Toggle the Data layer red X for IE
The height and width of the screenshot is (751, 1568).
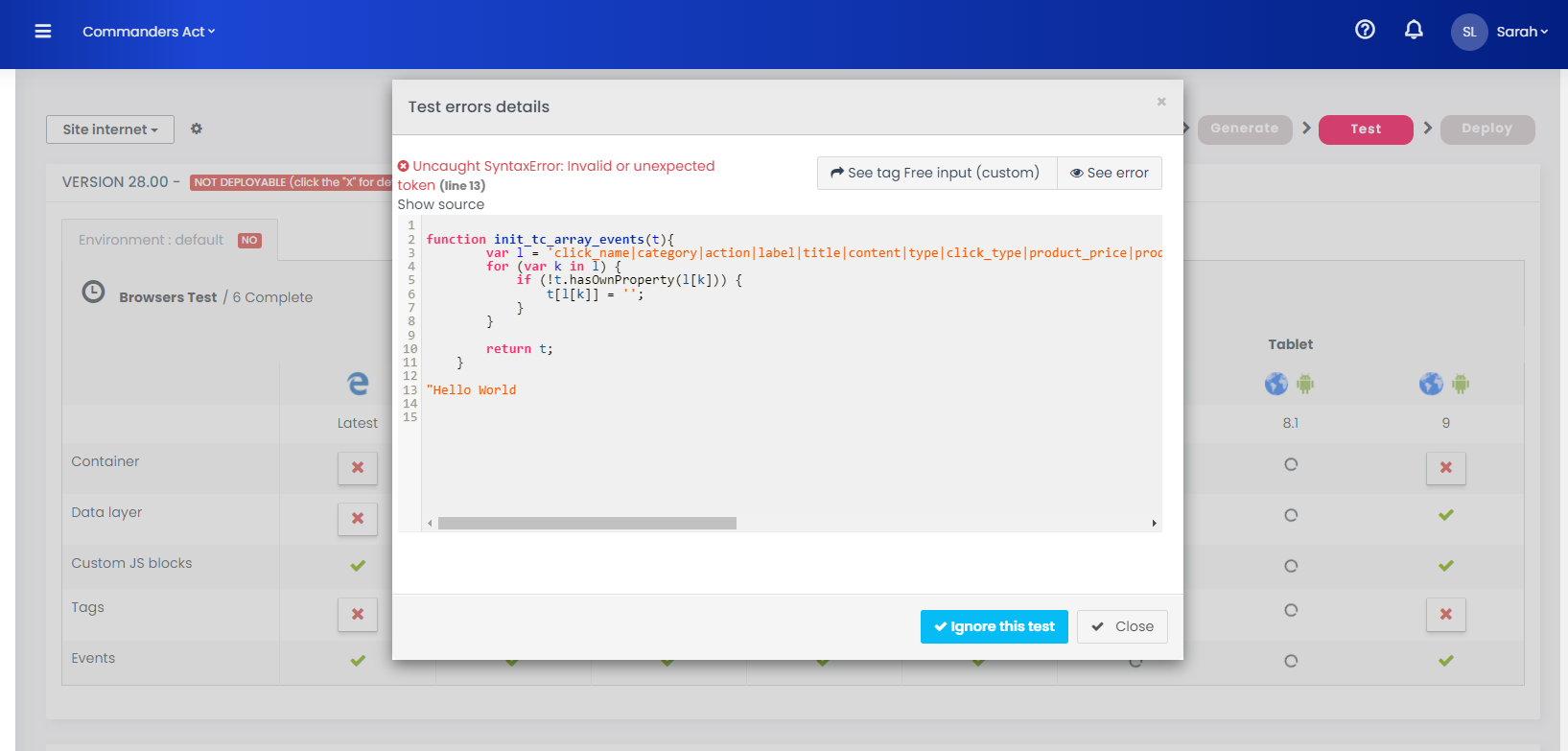(358, 519)
